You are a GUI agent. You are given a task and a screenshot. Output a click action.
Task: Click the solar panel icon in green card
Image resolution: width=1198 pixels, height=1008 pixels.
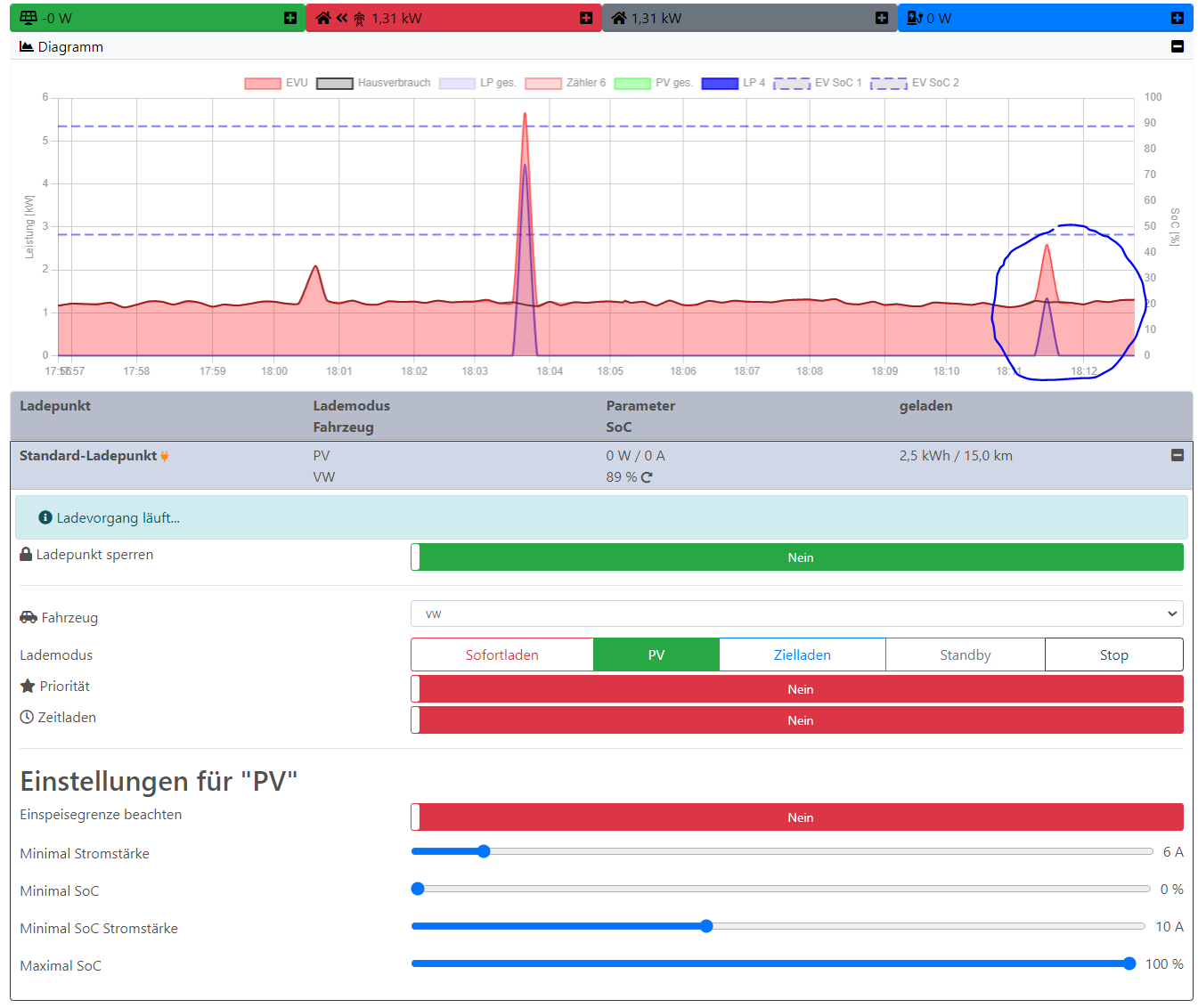[x=29, y=18]
